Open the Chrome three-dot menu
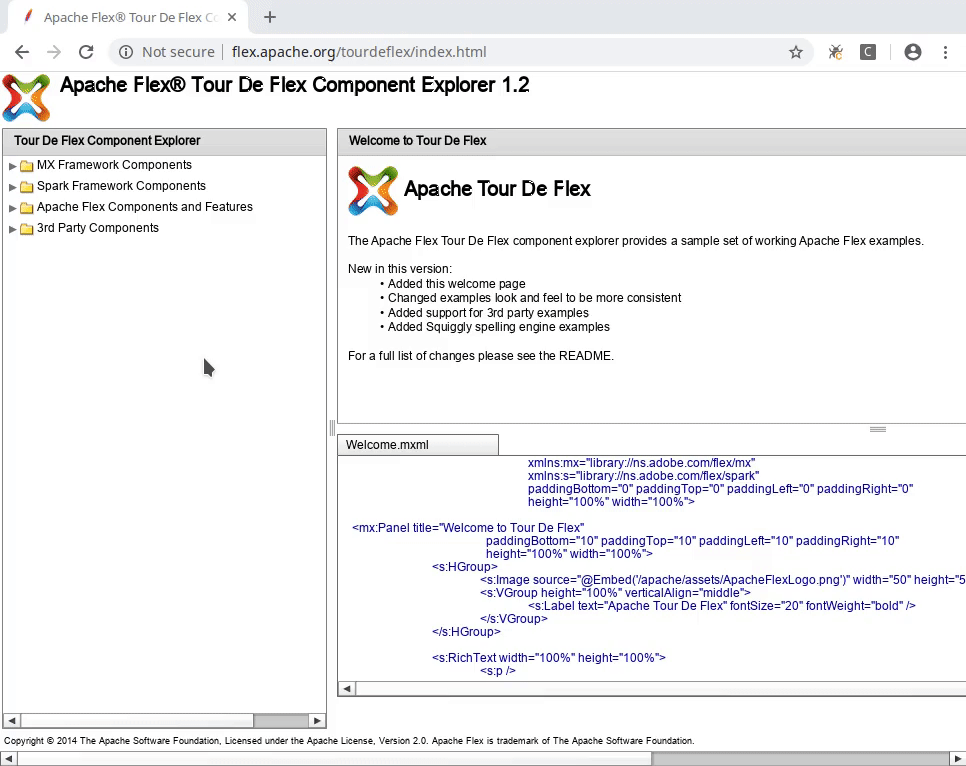 (x=945, y=52)
